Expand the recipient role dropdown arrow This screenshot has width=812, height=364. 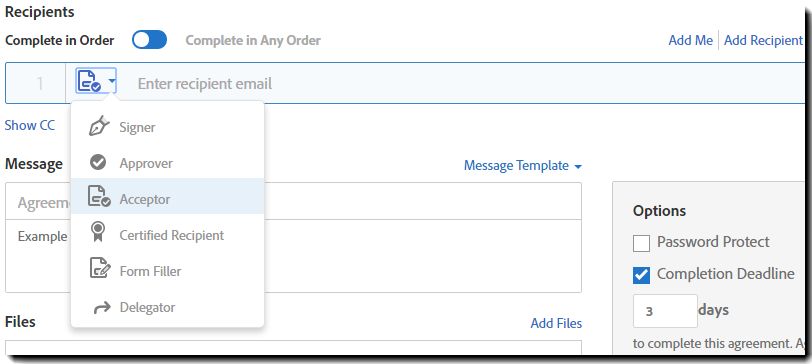(x=112, y=81)
